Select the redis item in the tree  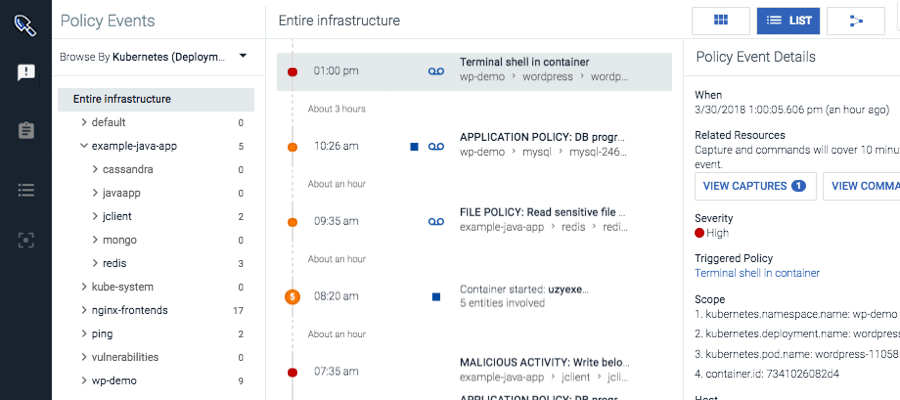point(115,263)
